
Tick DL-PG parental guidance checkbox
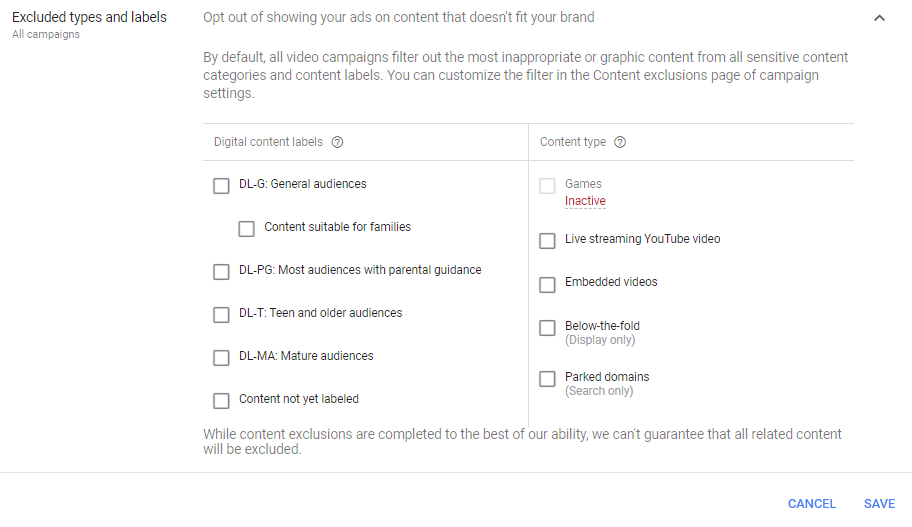pos(221,272)
